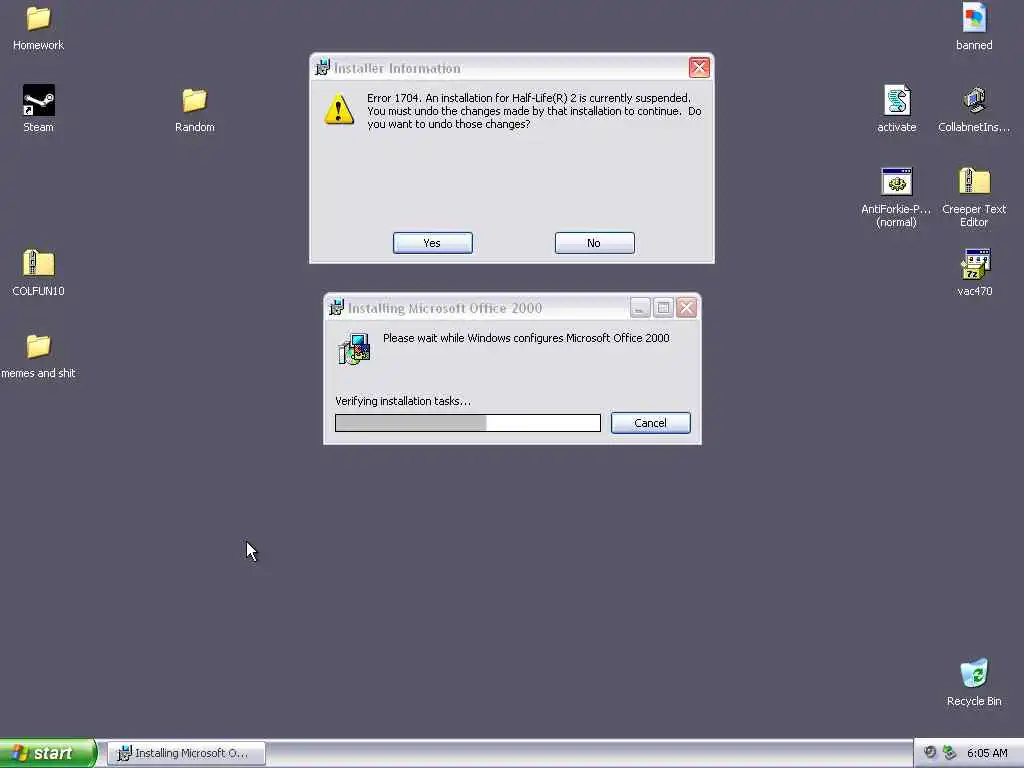
Task: Select the Random folder on desktop
Action: 194,100
